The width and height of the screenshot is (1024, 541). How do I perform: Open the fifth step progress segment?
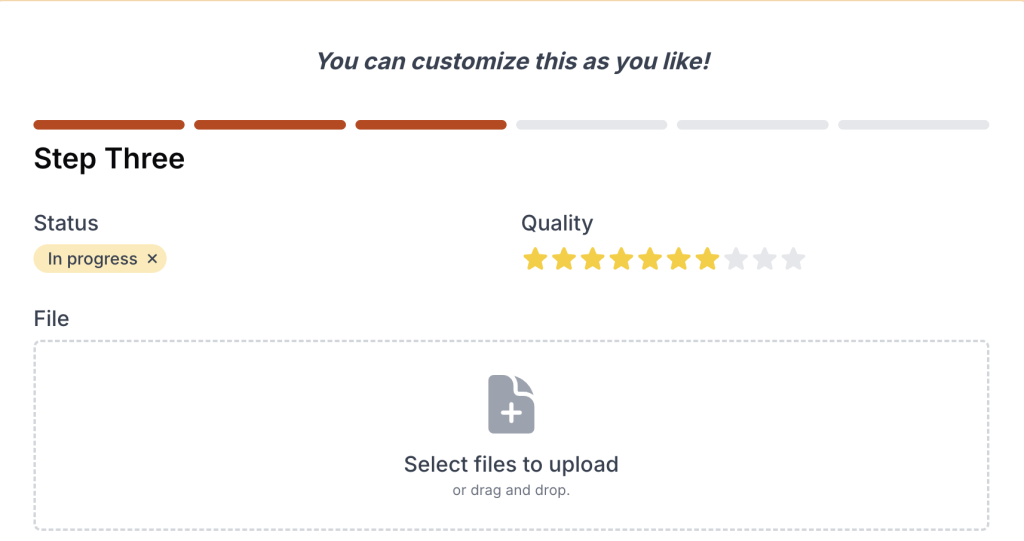(x=752, y=125)
